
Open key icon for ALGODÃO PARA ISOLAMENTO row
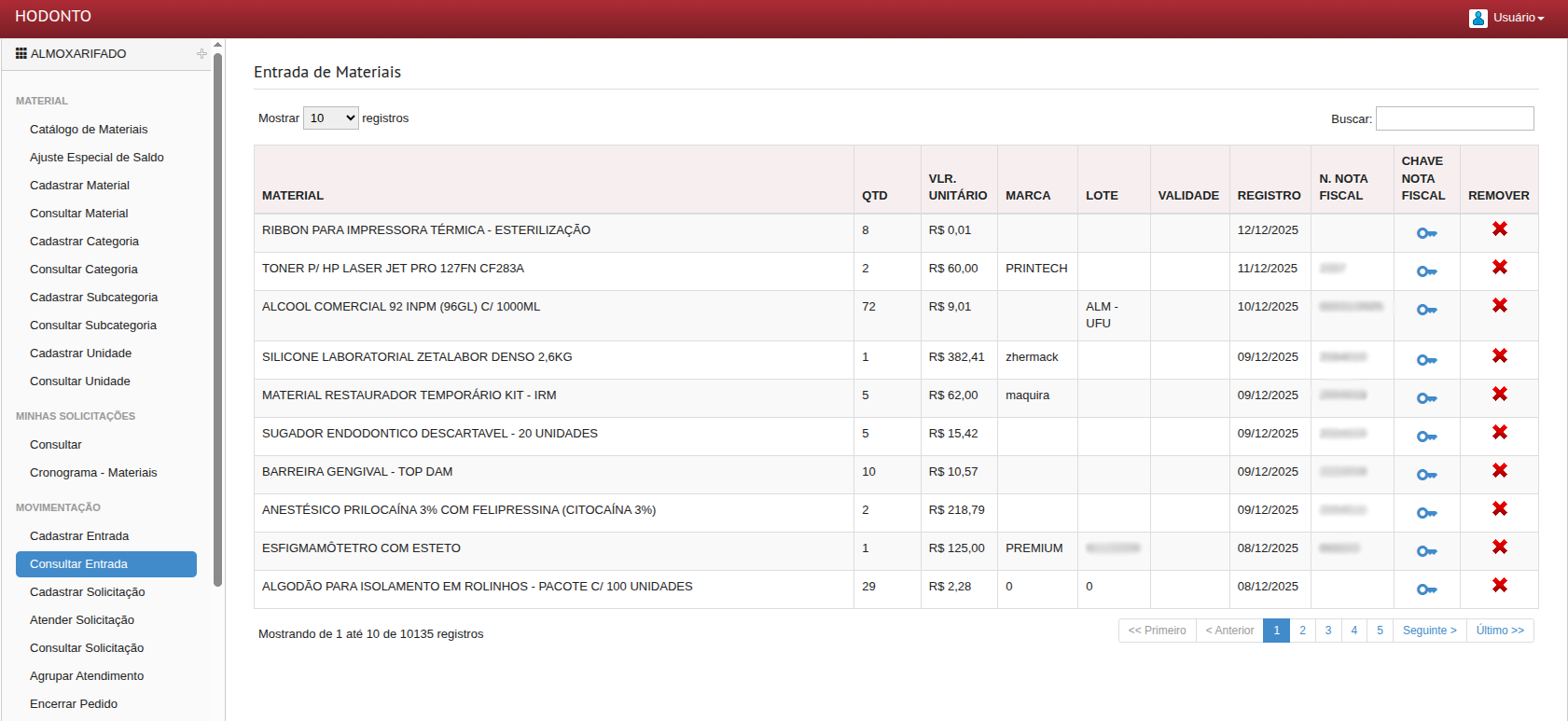click(x=1426, y=589)
